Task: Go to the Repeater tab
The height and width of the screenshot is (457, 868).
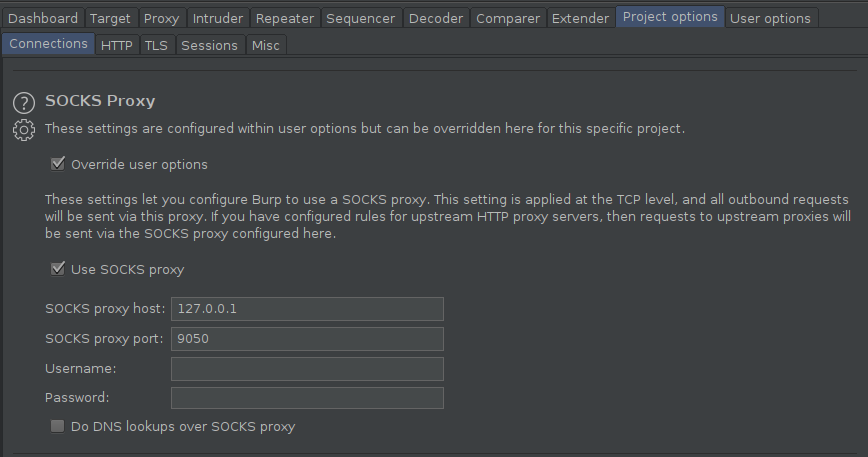Action: (x=285, y=18)
